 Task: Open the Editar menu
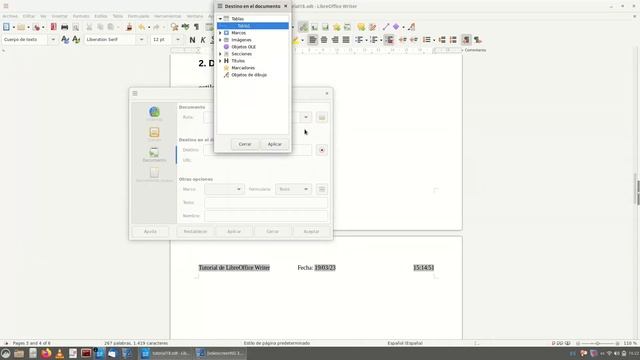point(29,16)
